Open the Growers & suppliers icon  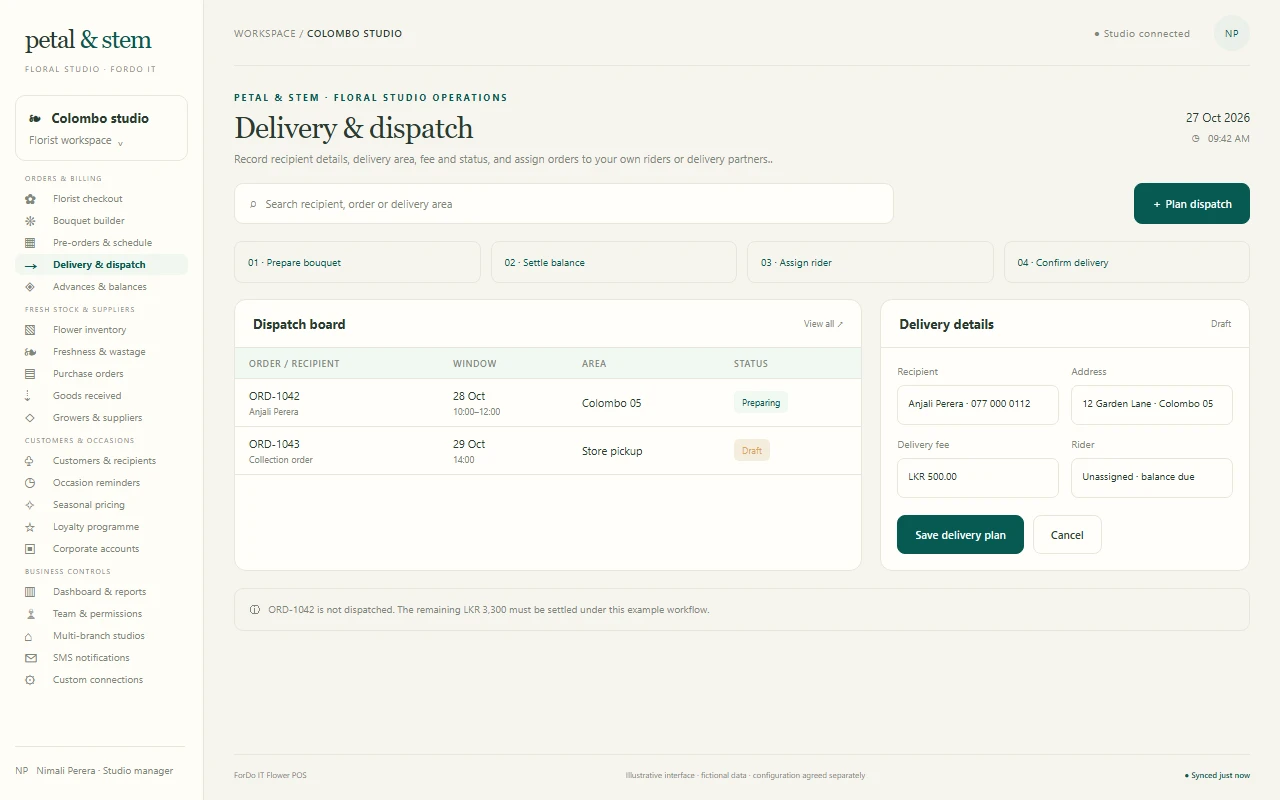tap(30, 418)
